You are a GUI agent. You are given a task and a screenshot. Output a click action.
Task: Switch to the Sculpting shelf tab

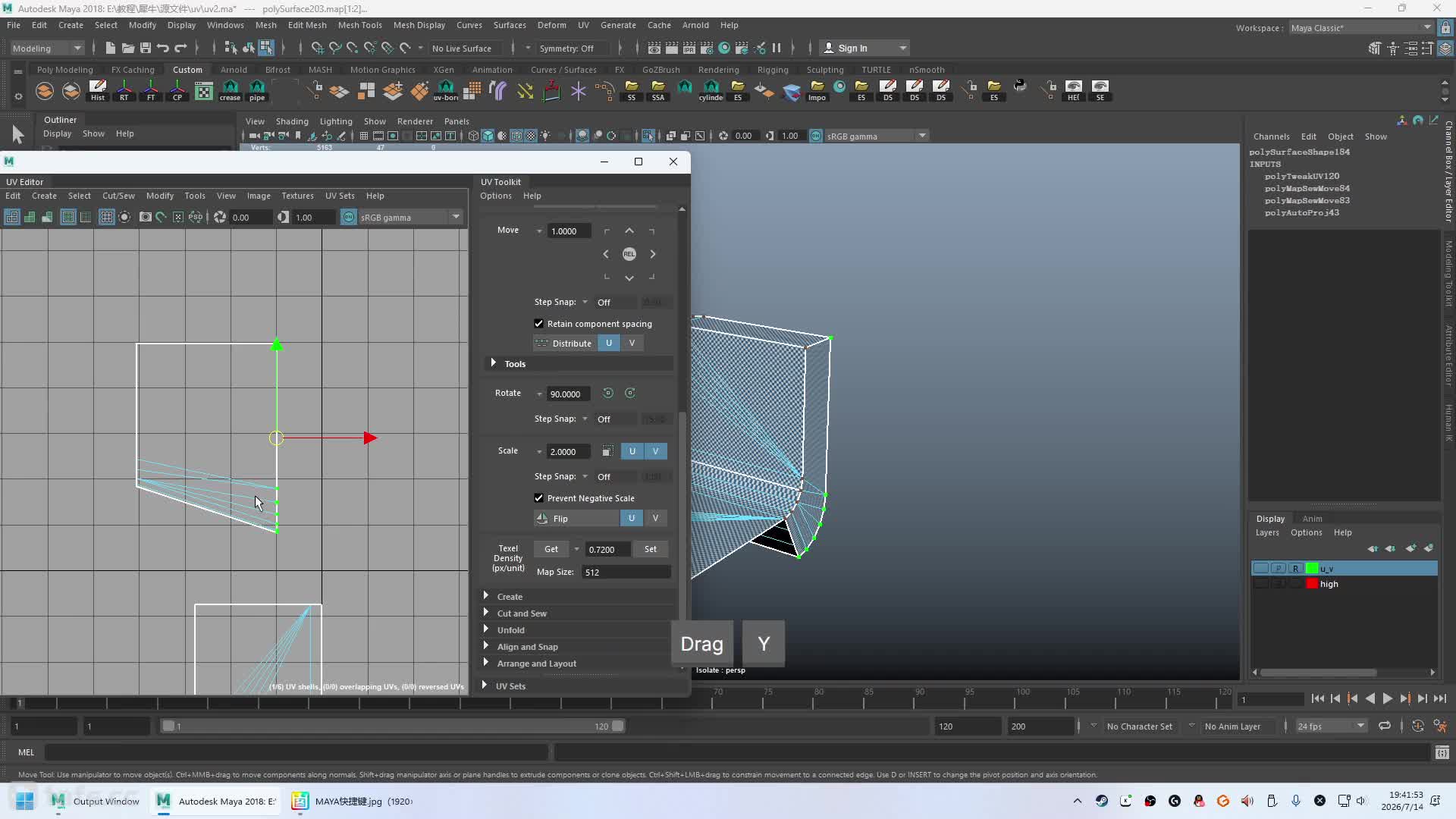click(824, 70)
